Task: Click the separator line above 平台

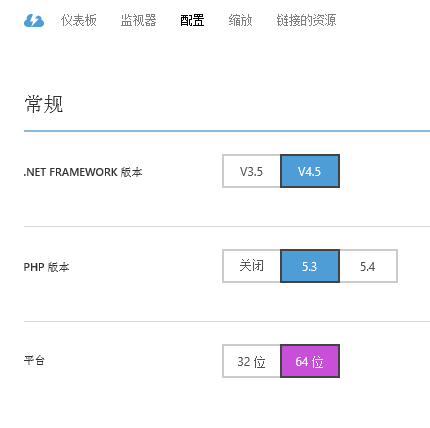Action: click(227, 322)
